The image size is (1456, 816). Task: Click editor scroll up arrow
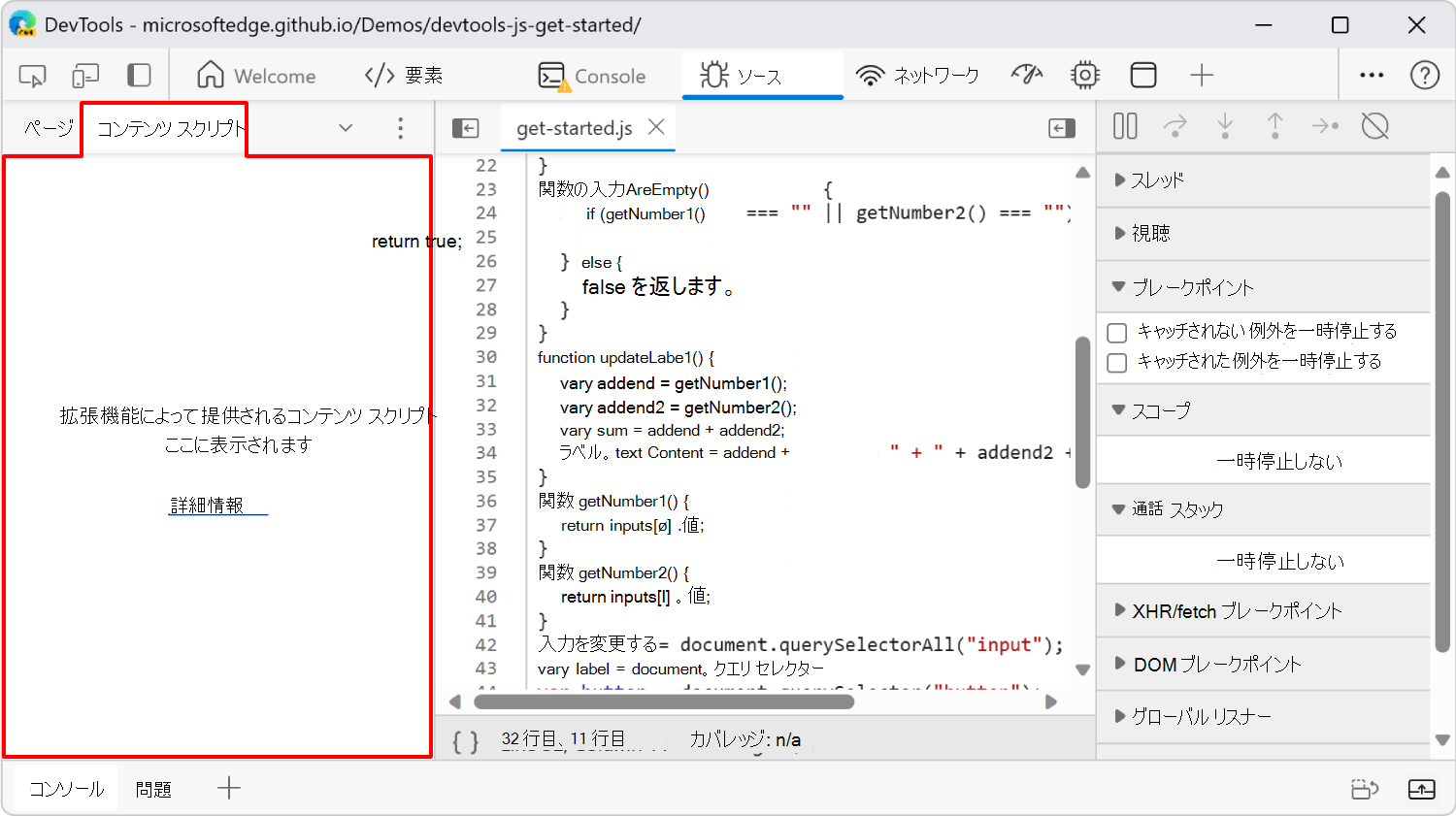coord(1082,173)
